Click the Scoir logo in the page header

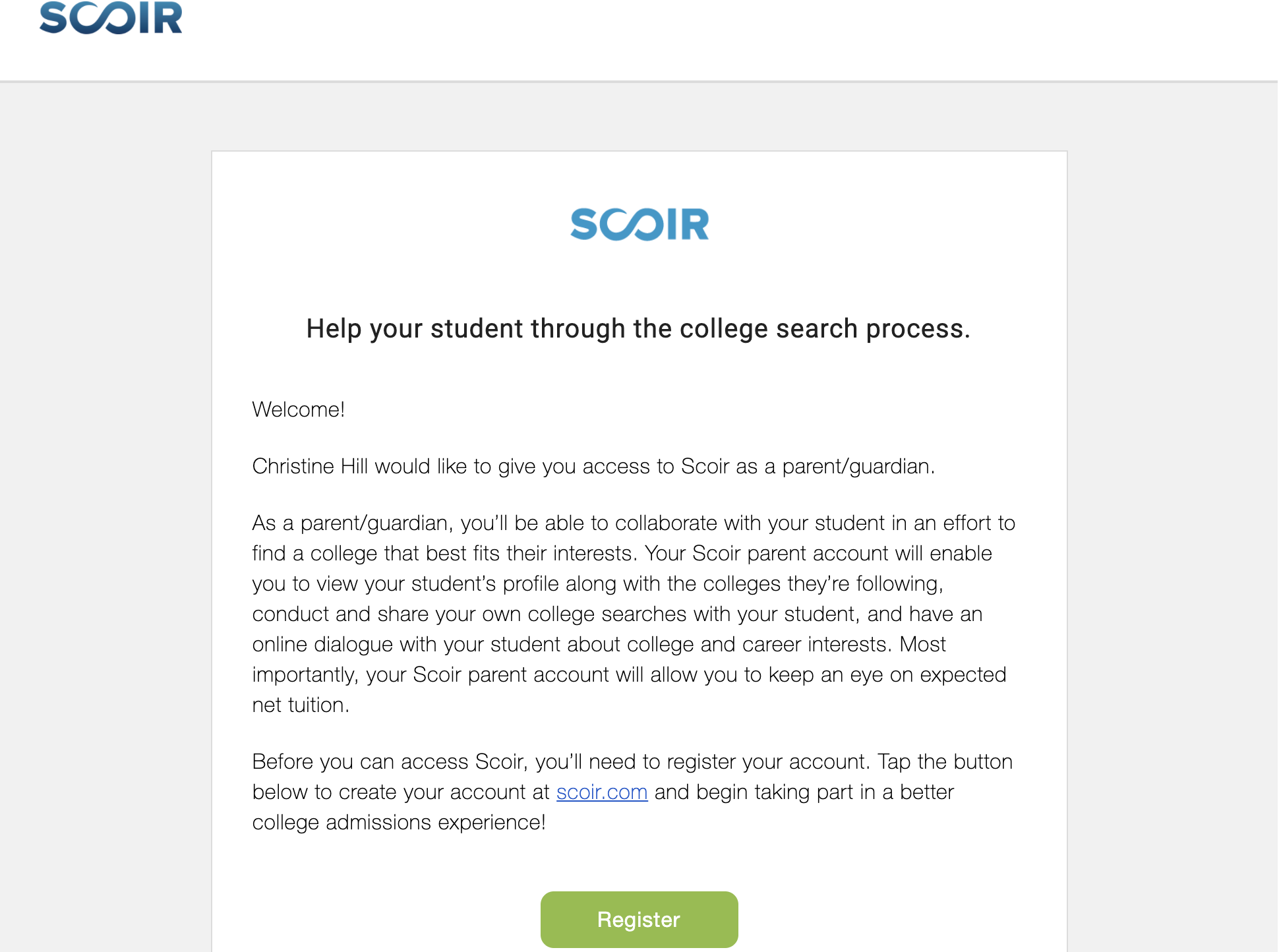coord(111,18)
